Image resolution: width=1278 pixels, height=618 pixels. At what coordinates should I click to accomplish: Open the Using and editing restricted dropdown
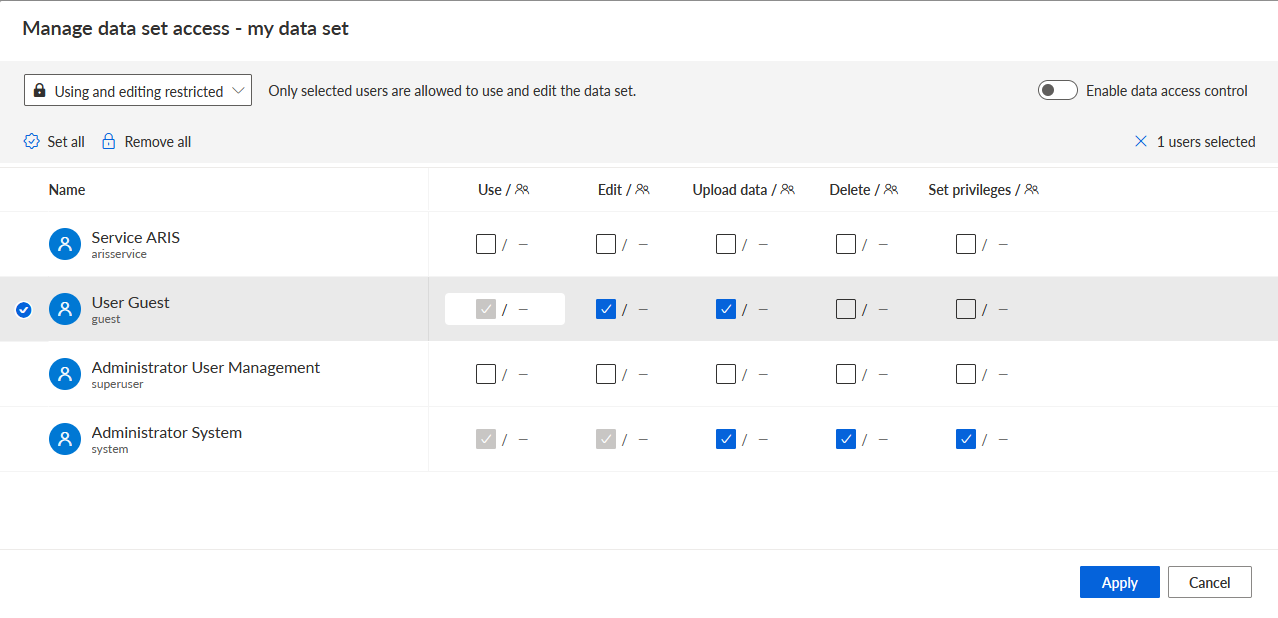138,91
